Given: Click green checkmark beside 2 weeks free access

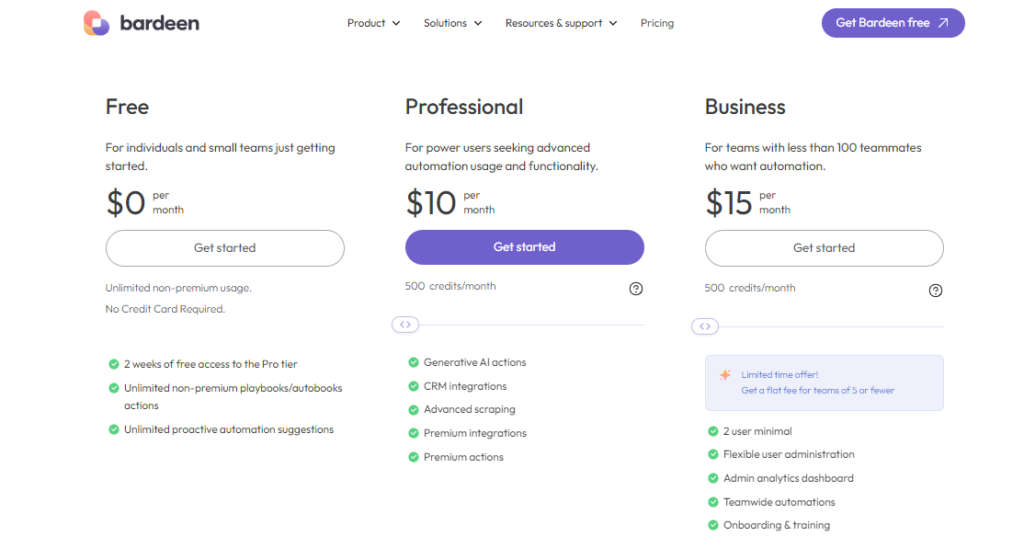Looking at the screenshot, I should click(x=114, y=364).
